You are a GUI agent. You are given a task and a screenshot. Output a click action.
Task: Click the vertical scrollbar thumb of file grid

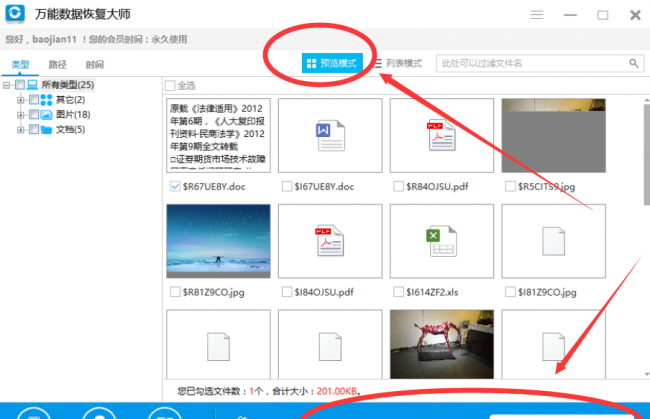point(647,154)
